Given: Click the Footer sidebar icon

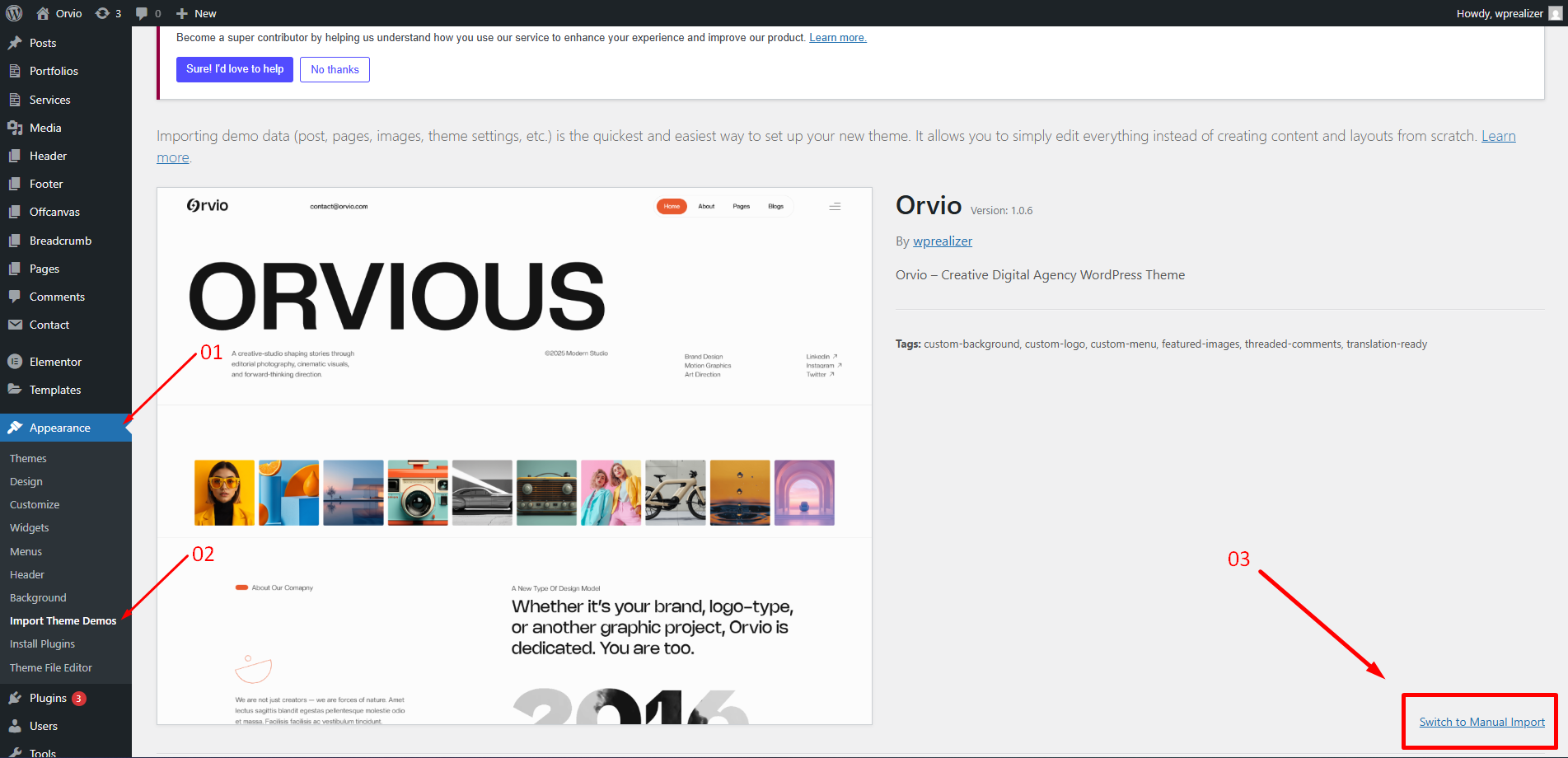Looking at the screenshot, I should pyautogui.click(x=15, y=184).
